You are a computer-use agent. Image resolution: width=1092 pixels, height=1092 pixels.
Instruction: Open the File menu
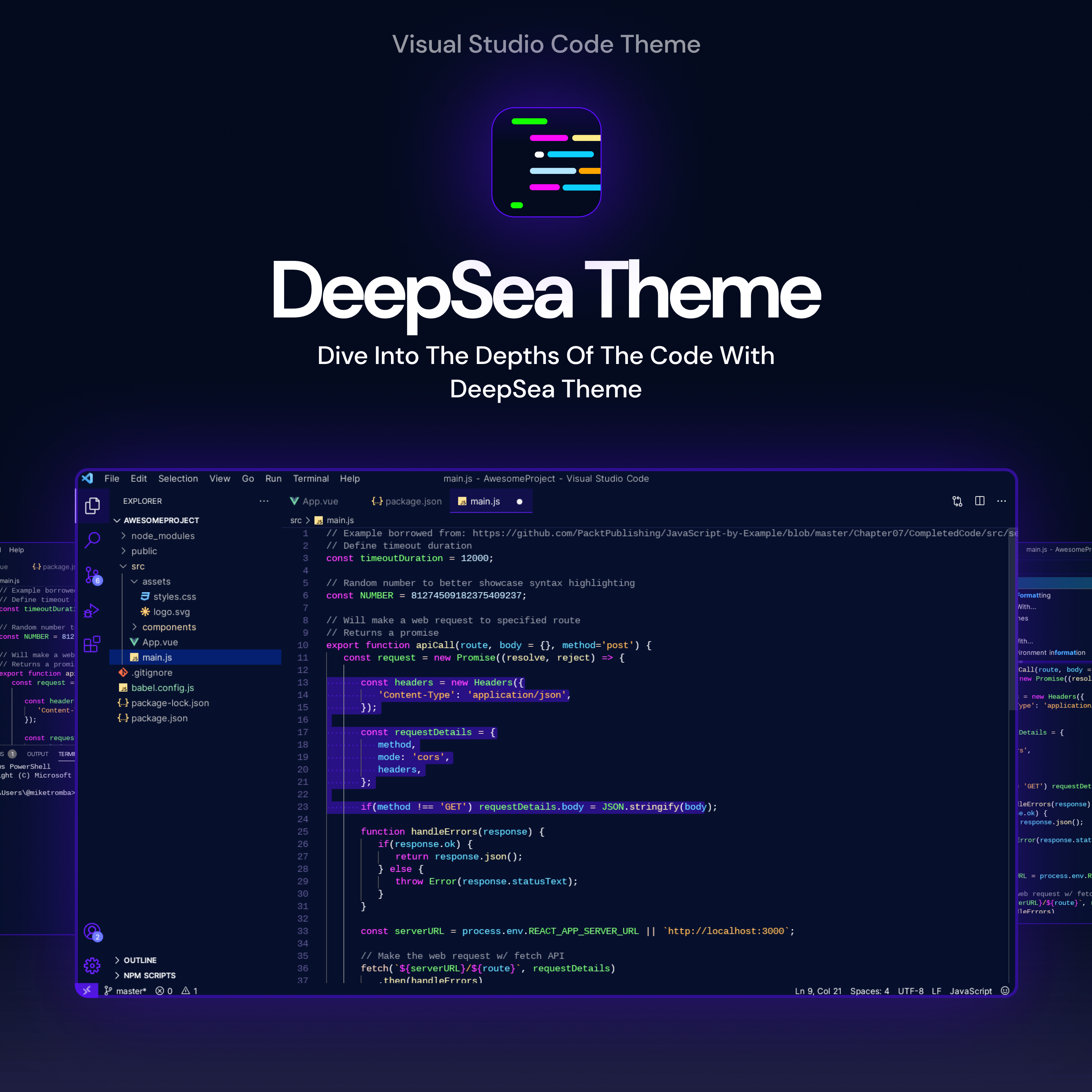pos(112,478)
